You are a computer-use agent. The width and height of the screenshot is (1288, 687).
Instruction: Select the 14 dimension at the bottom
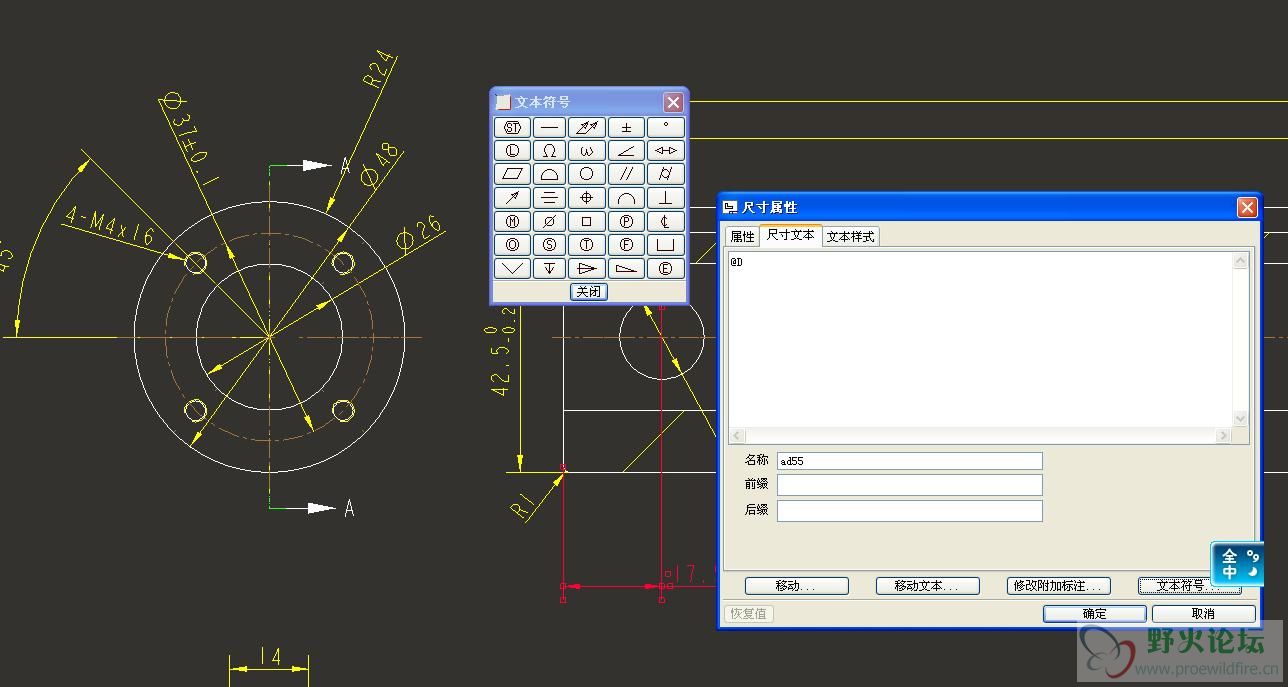coord(270,656)
